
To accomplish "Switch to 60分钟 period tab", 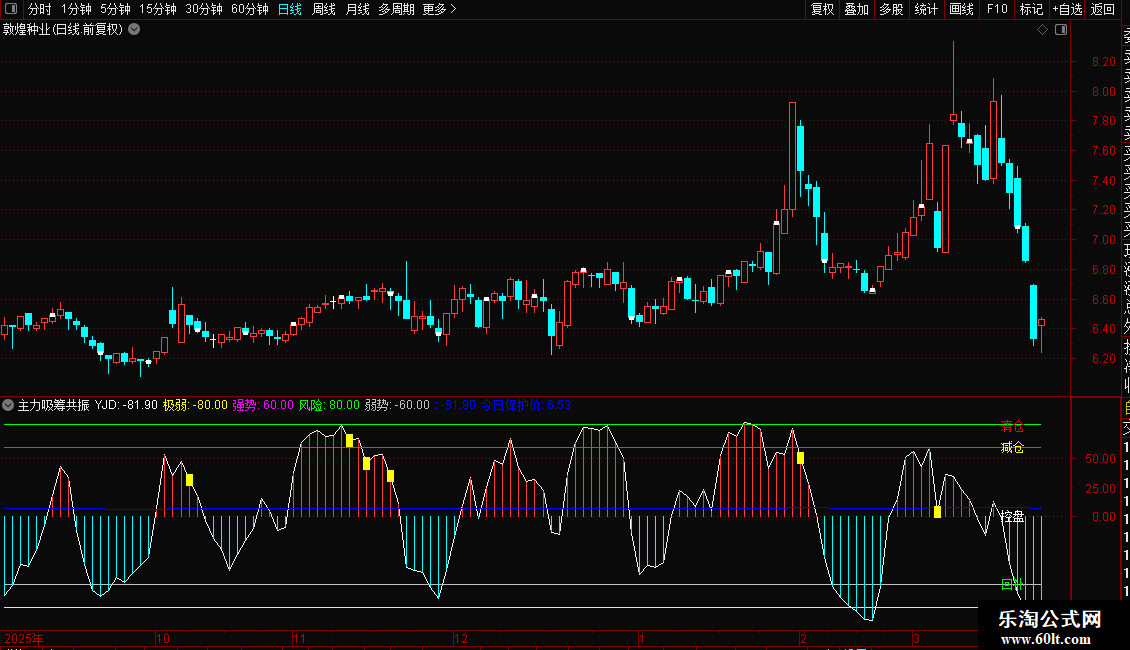I will 249,9.
